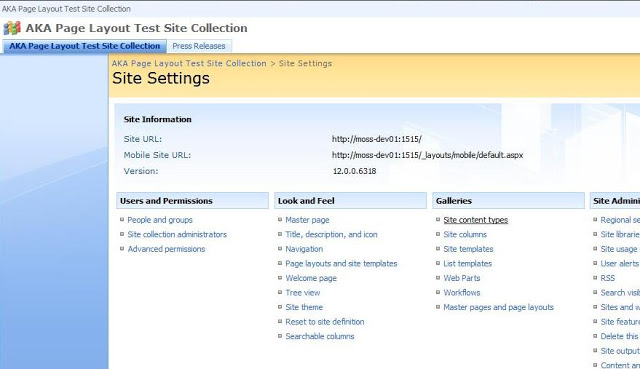This screenshot has width=640, height=369.
Task: Open the RSS settings link
Action: coord(608,278)
